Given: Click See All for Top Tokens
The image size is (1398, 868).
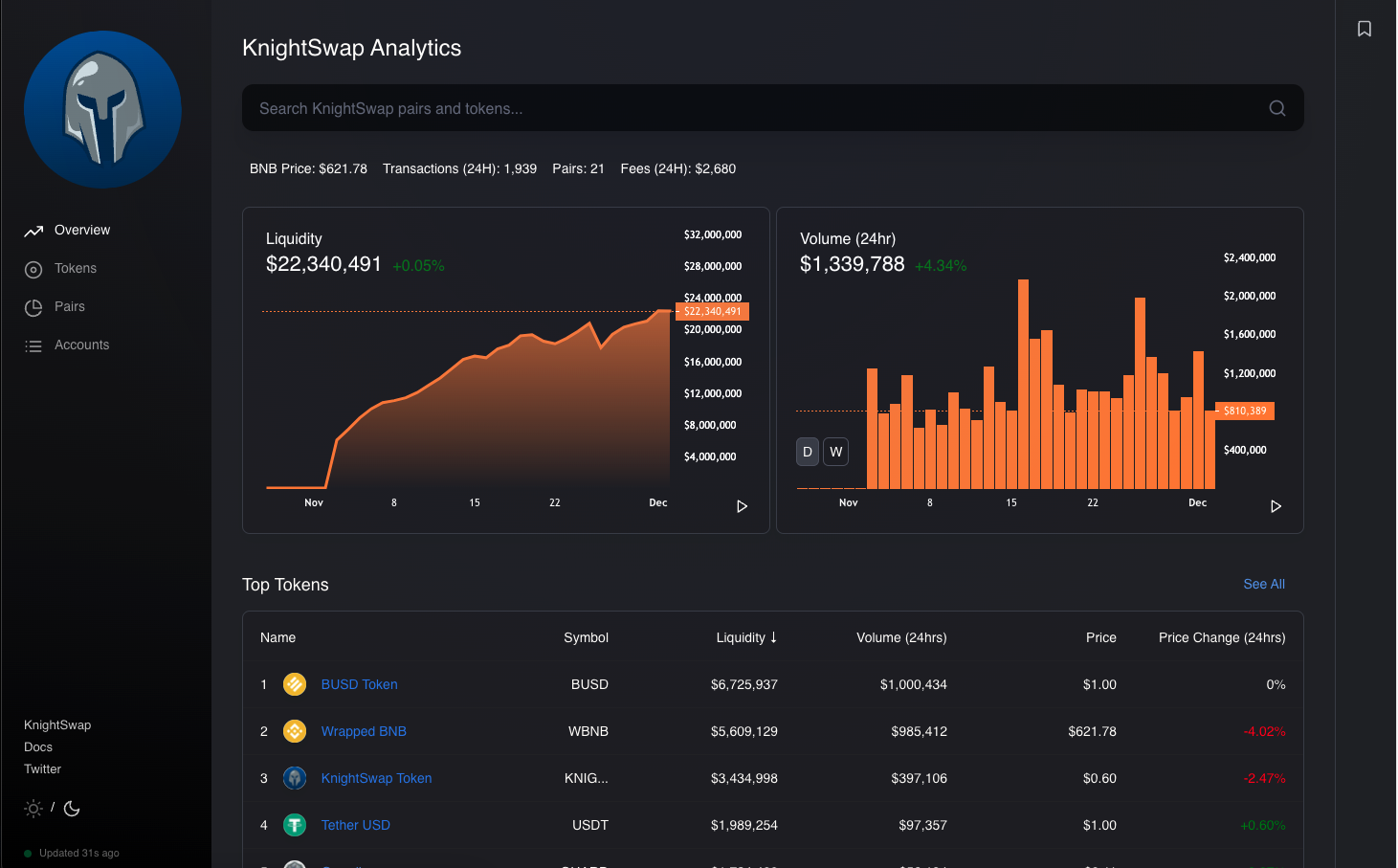Looking at the screenshot, I should (x=1264, y=584).
